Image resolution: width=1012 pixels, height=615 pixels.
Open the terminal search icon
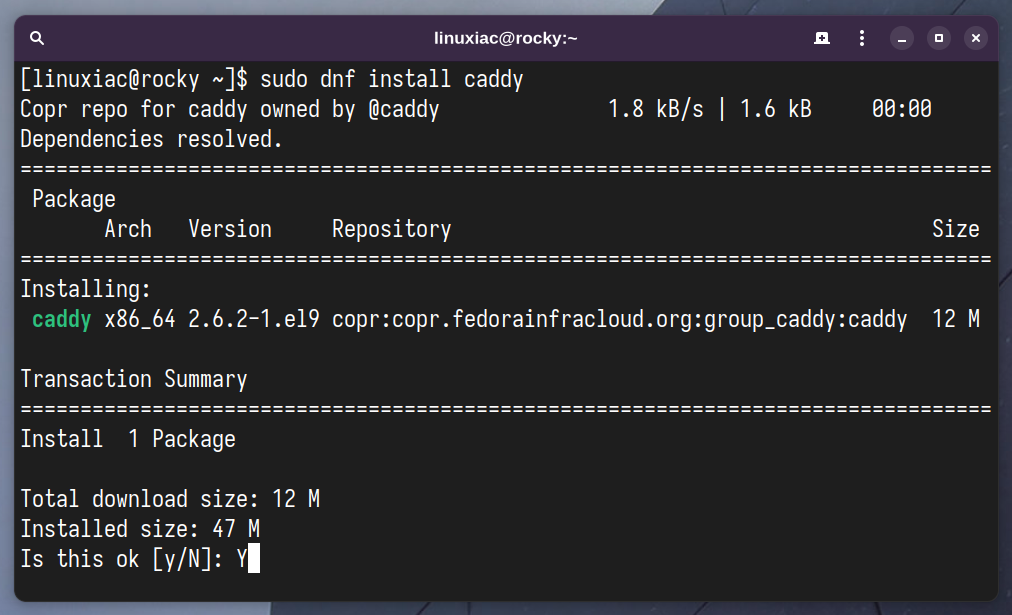pos(37,38)
